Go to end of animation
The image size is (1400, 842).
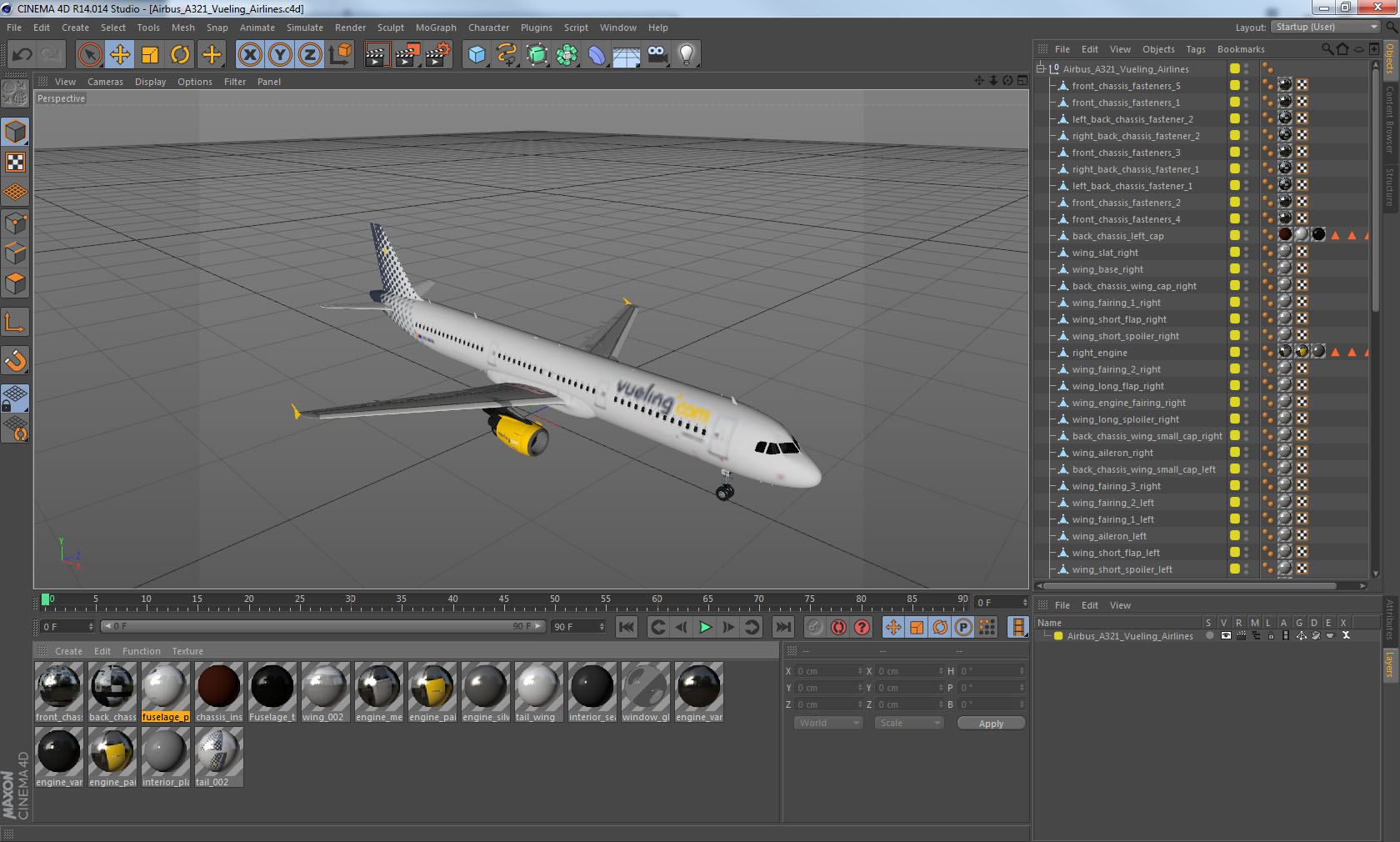pyautogui.click(x=783, y=627)
